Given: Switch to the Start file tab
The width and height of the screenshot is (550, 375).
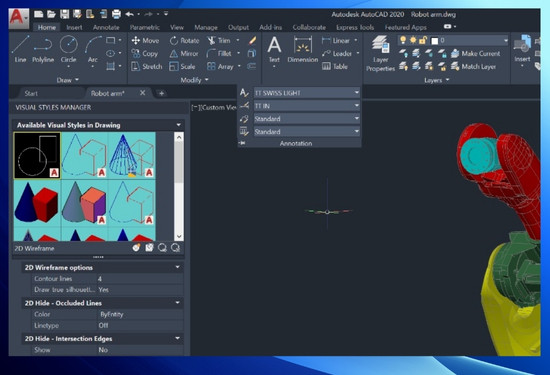Looking at the screenshot, I should coord(31,93).
